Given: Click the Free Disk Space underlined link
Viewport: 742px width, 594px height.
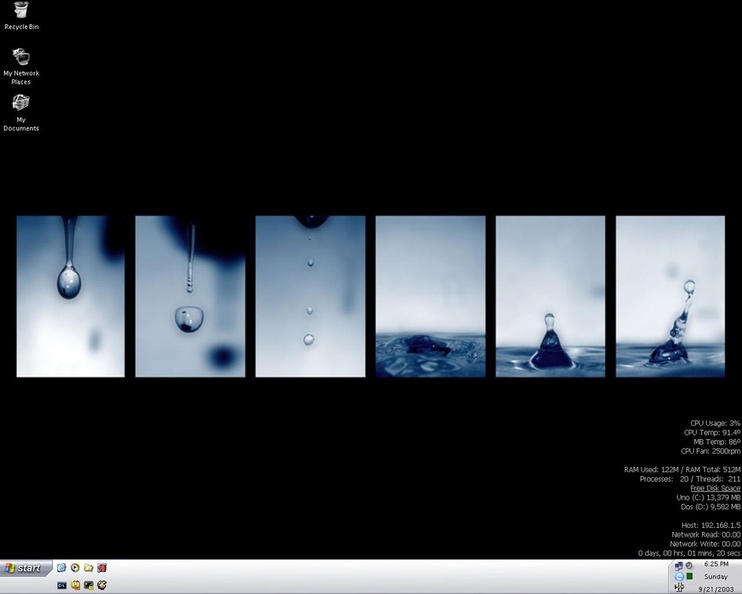Looking at the screenshot, I should (x=715, y=488).
